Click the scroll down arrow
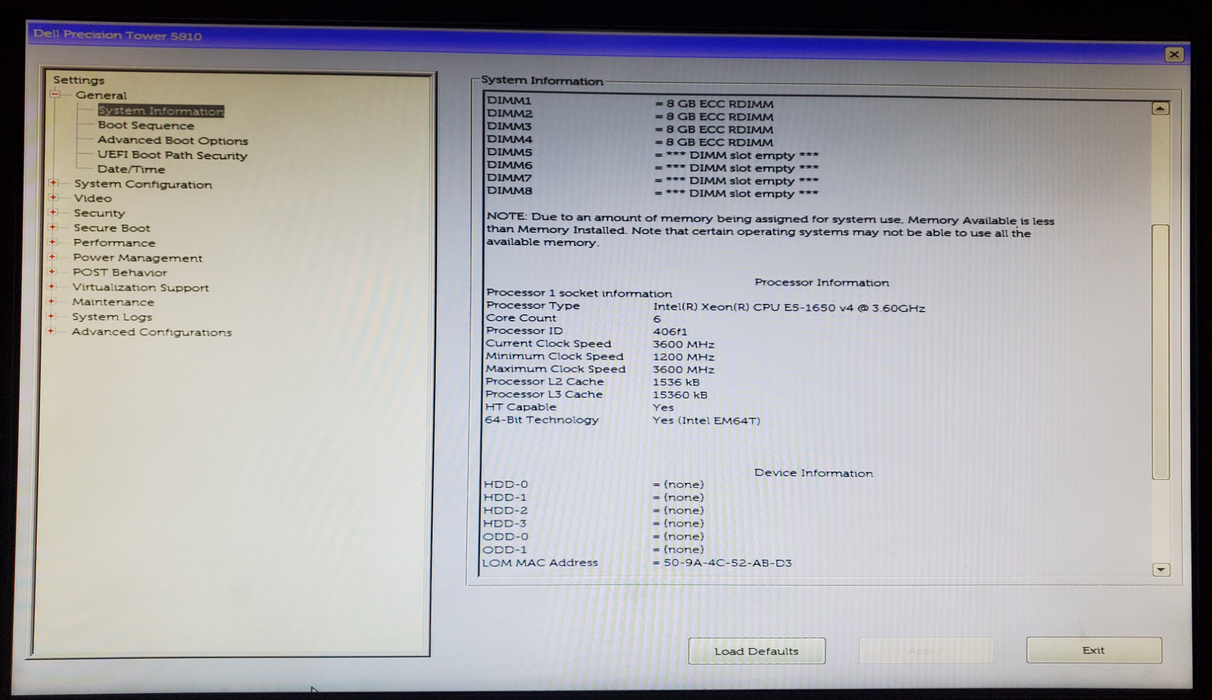The image size is (1212, 700). click(1160, 570)
